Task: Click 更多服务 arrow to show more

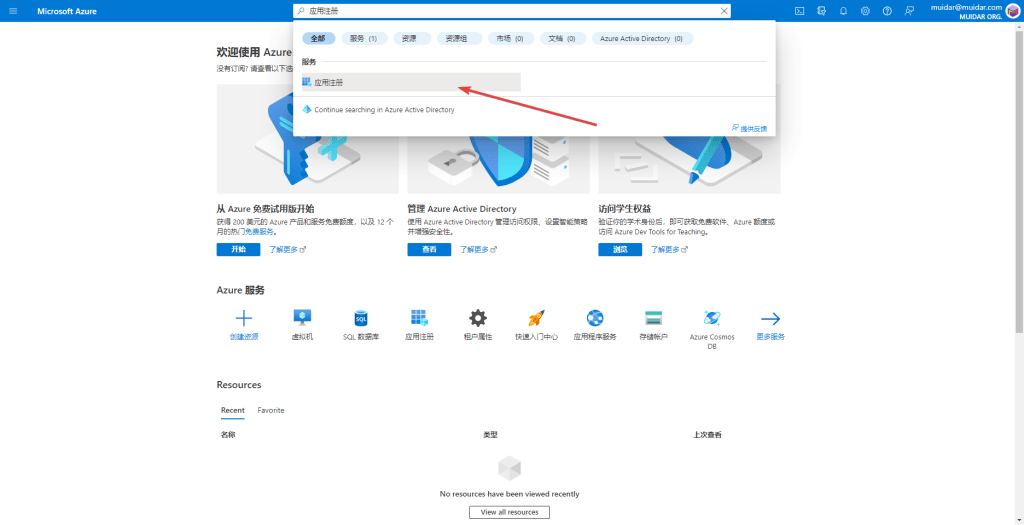Action: coord(770,318)
